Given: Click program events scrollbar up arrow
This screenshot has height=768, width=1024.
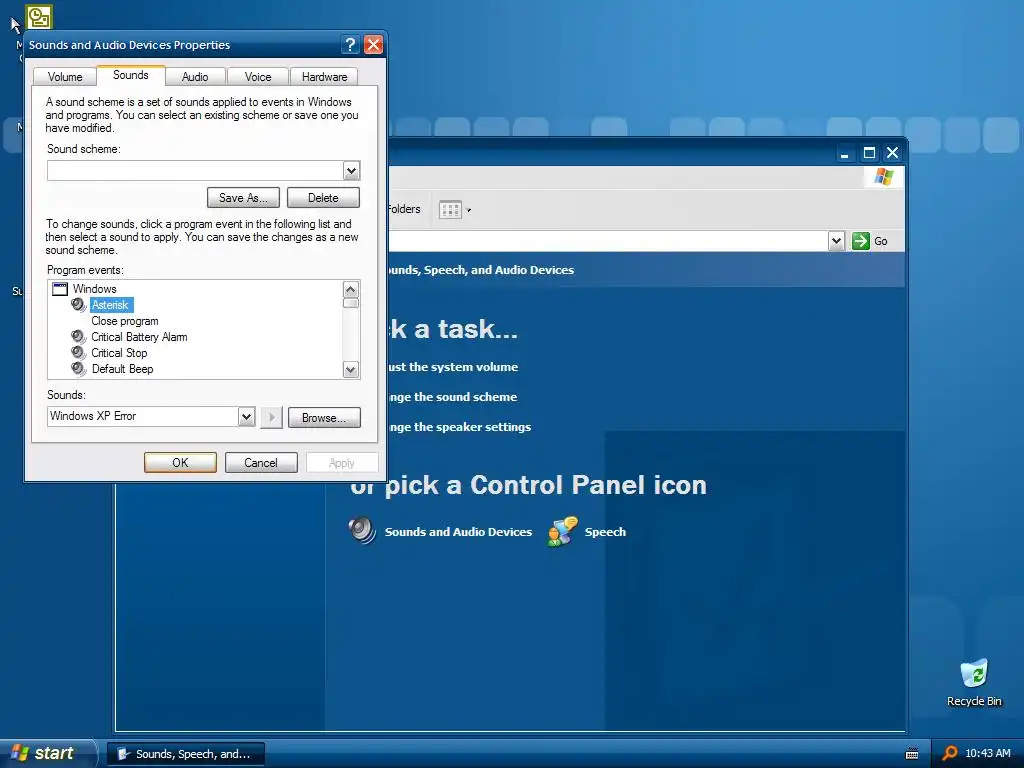Looking at the screenshot, I should (x=351, y=289).
